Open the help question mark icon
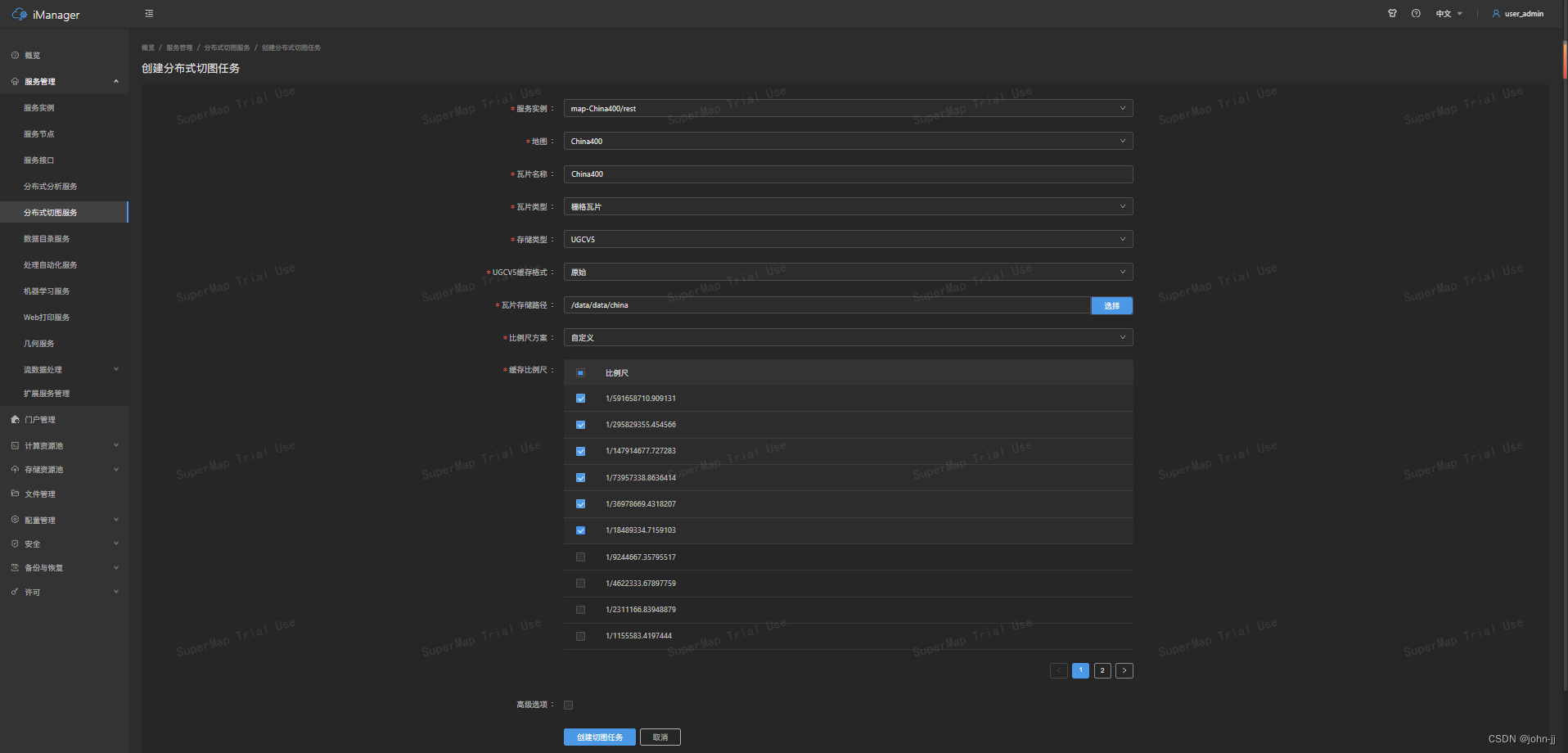Screen dimensions: 1568x753 [x=1416, y=13]
